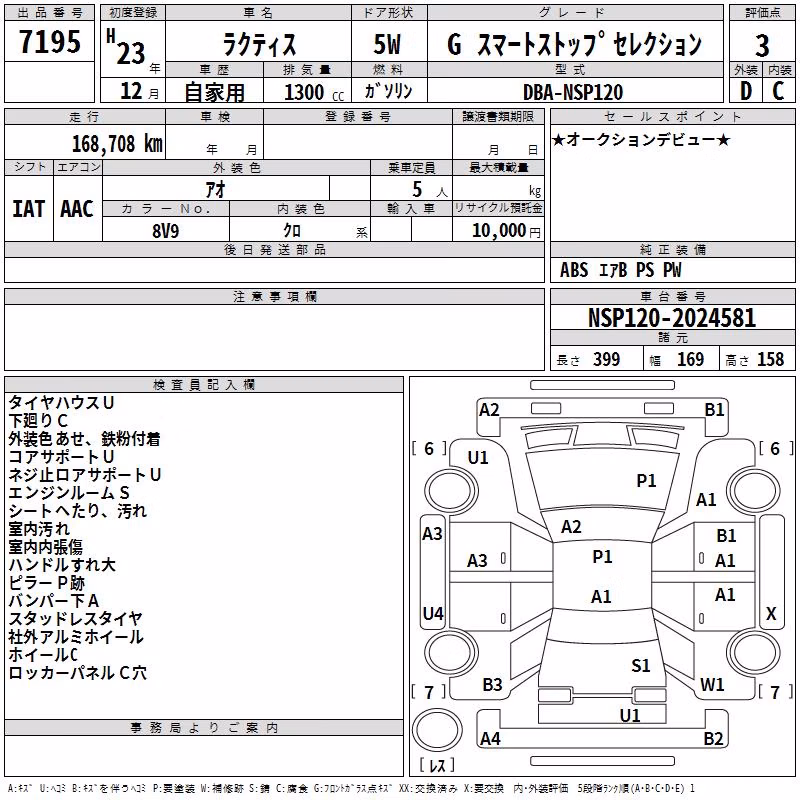Select the damage code legend at the bottom
The image size is (800, 800).
351,788
